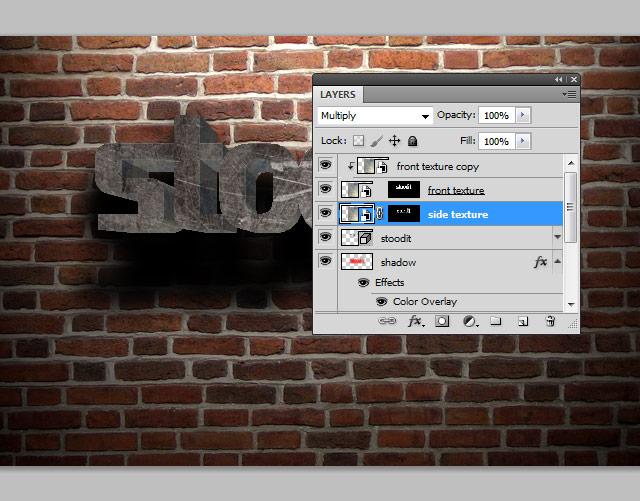This screenshot has height=501, width=640.
Task: Toggle visibility of side texture layer
Action: 325,213
